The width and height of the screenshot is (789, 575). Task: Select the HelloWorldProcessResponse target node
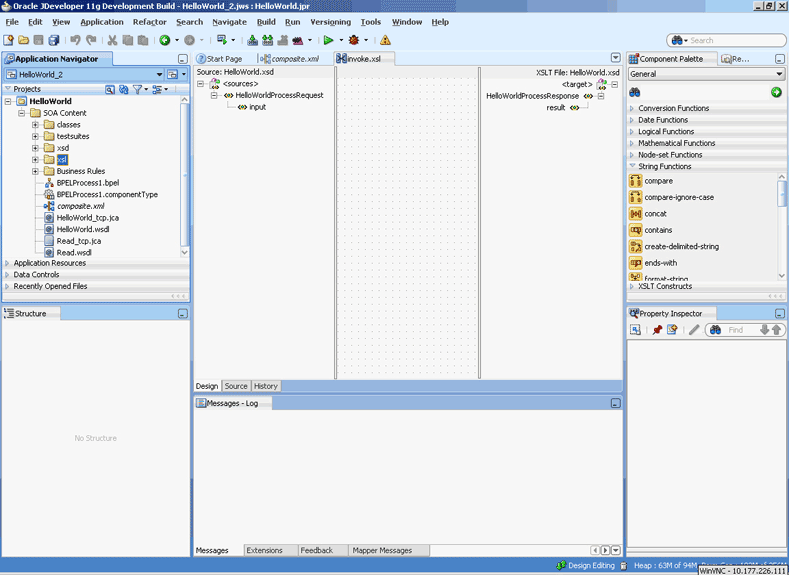tap(539, 96)
